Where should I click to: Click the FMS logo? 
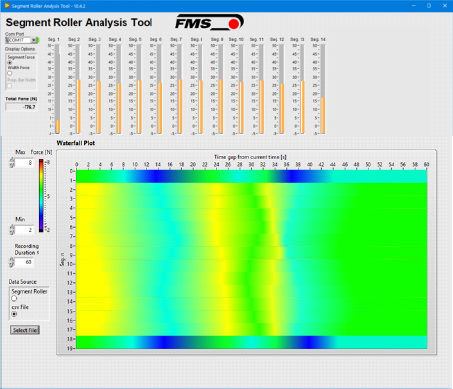pyautogui.click(x=210, y=22)
